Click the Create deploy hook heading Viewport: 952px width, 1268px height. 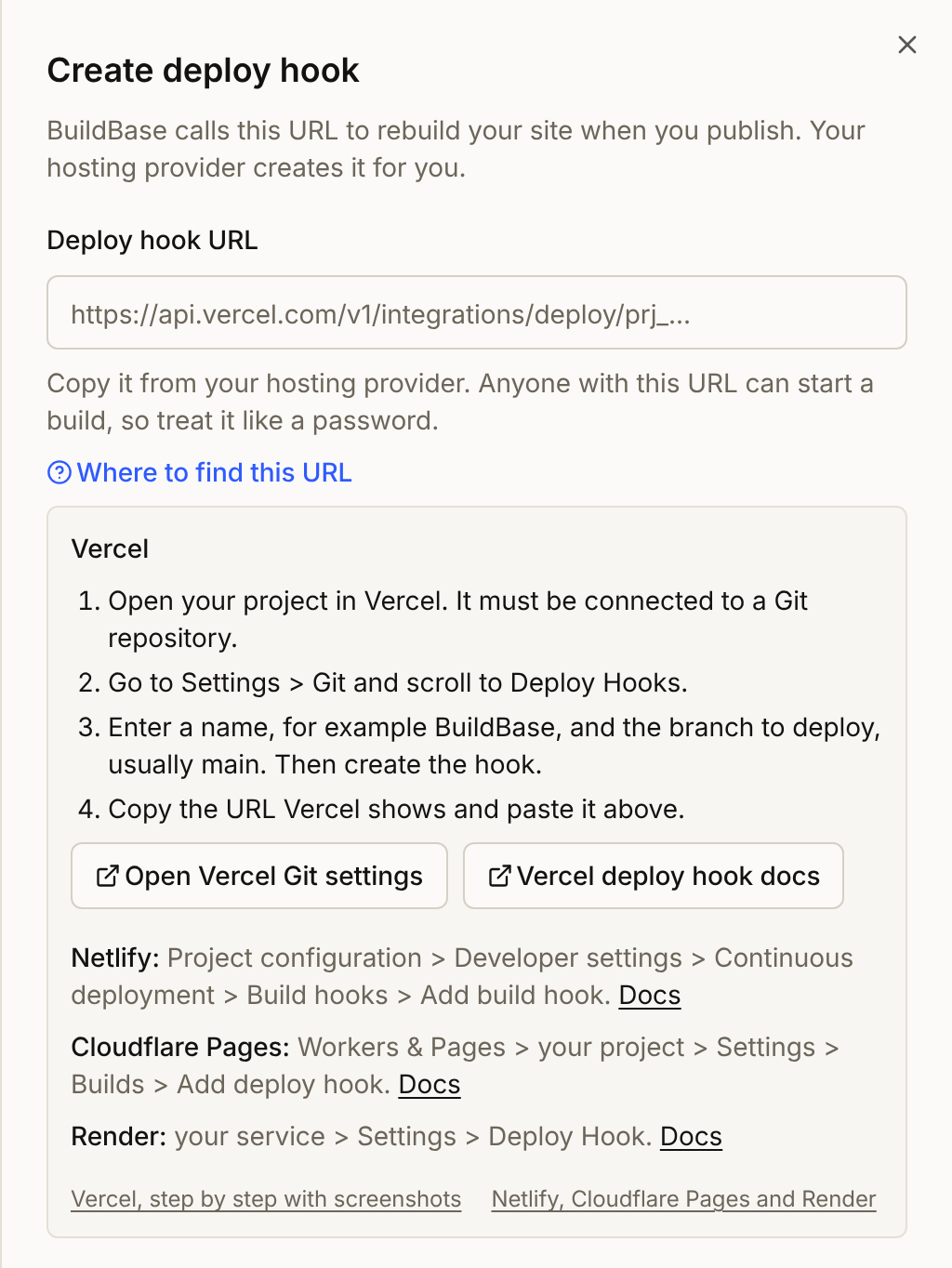click(x=203, y=71)
